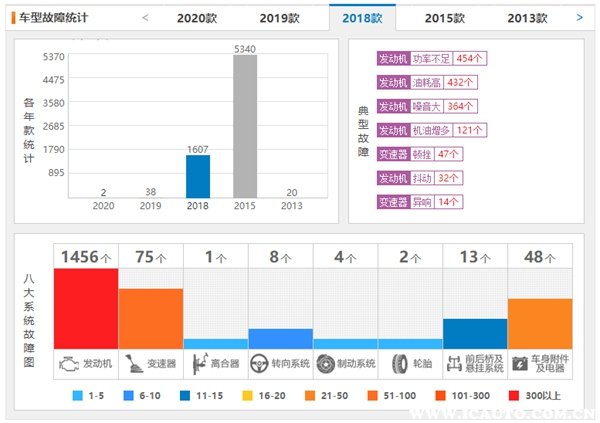Screen dimensions: 600x423
Task: Click the clutch (离合器) system icon
Action: 198,364
